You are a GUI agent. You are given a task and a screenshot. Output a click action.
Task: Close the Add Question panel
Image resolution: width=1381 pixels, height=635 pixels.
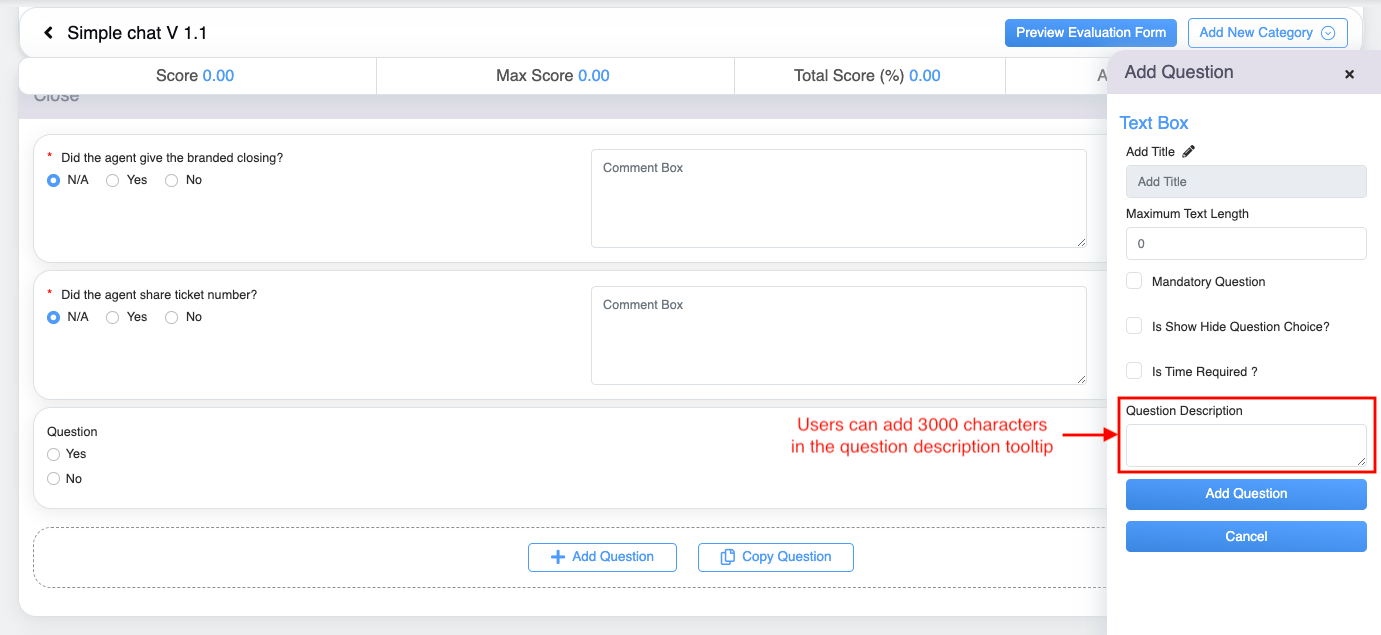[1349, 74]
